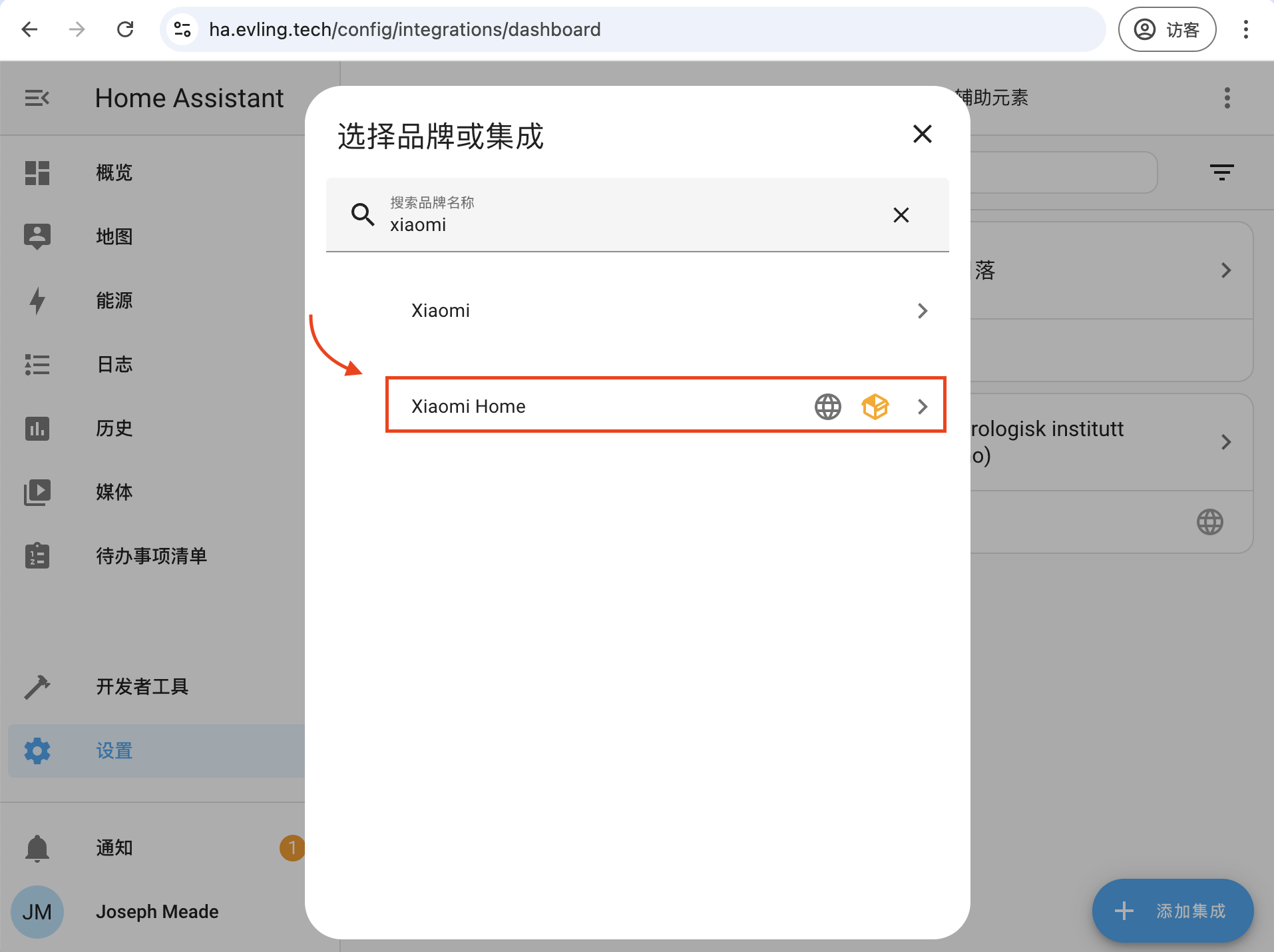Image resolution: width=1274 pixels, height=952 pixels.
Task: Click the 通知 bell icon
Action: coord(37,848)
